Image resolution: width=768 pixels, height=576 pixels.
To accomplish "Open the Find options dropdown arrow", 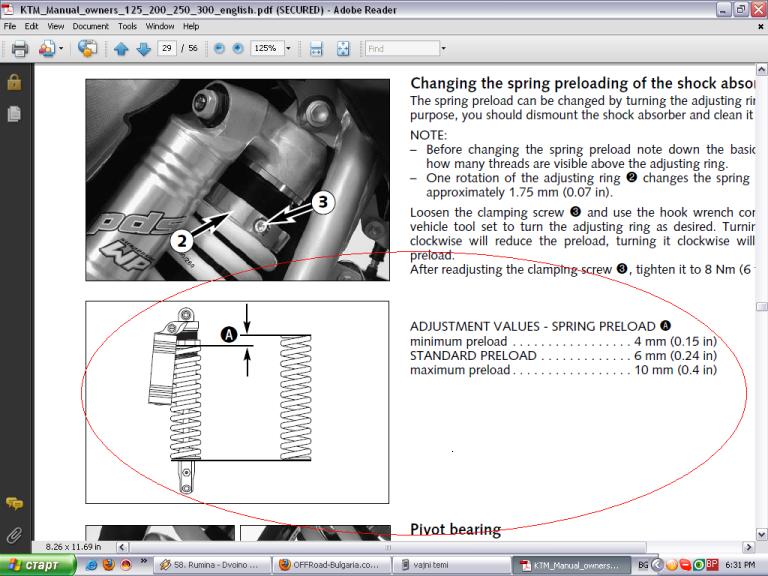I will 443,48.
